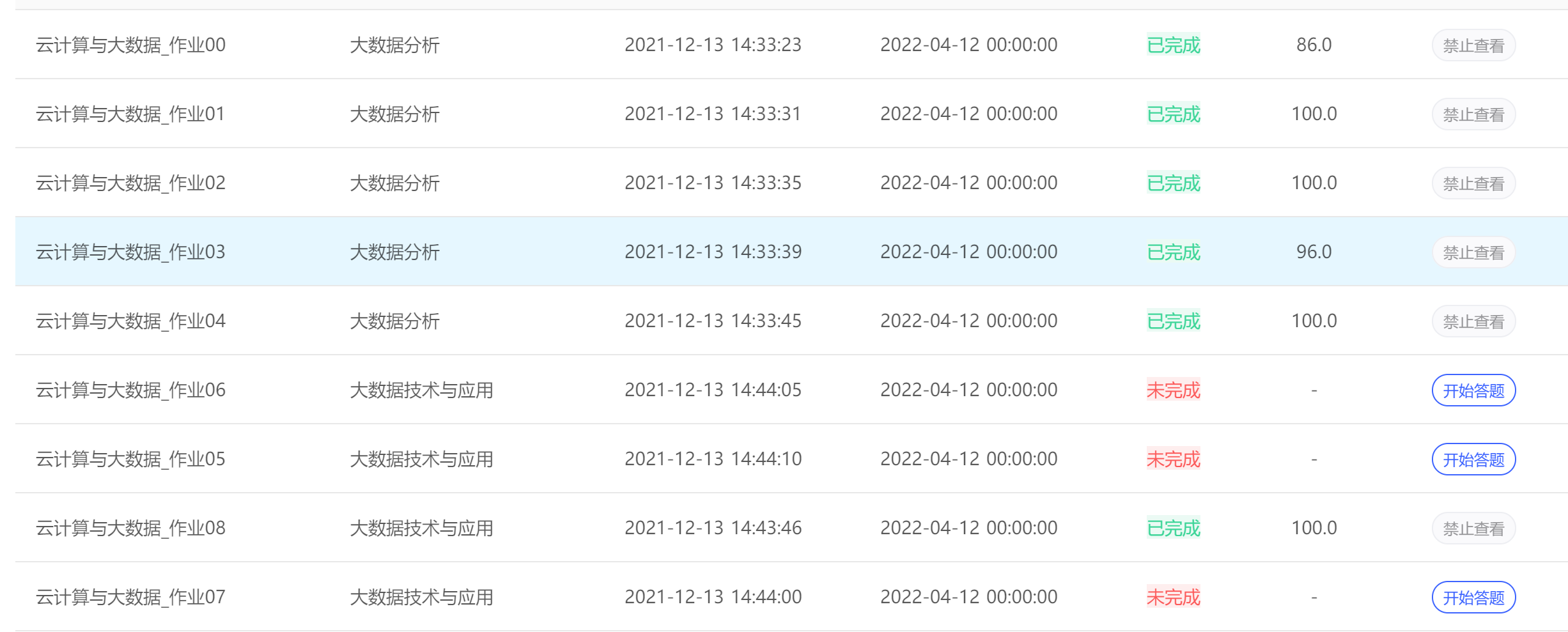Click 未完成 status of 作业06

[1174, 390]
